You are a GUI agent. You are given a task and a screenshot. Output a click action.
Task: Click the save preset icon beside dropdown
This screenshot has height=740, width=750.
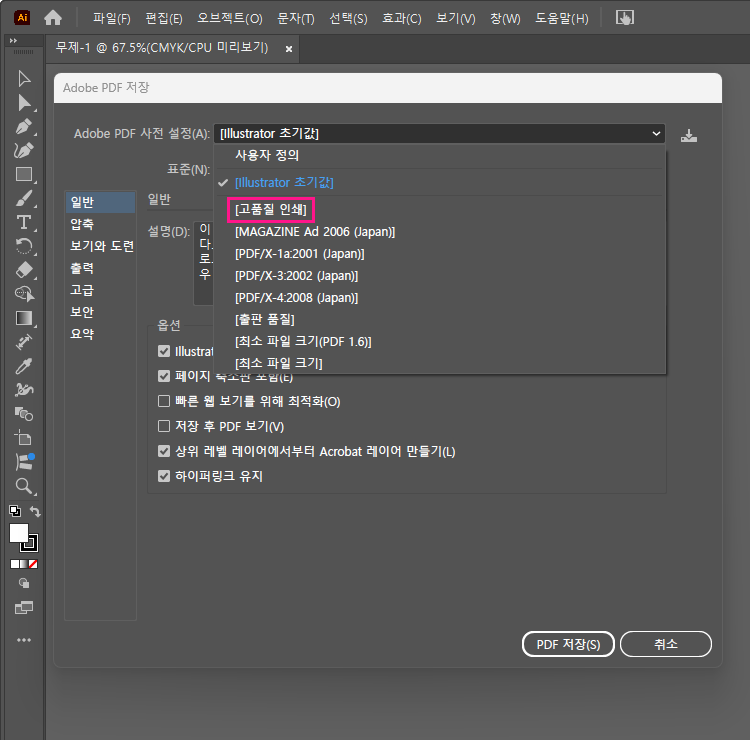click(x=688, y=134)
